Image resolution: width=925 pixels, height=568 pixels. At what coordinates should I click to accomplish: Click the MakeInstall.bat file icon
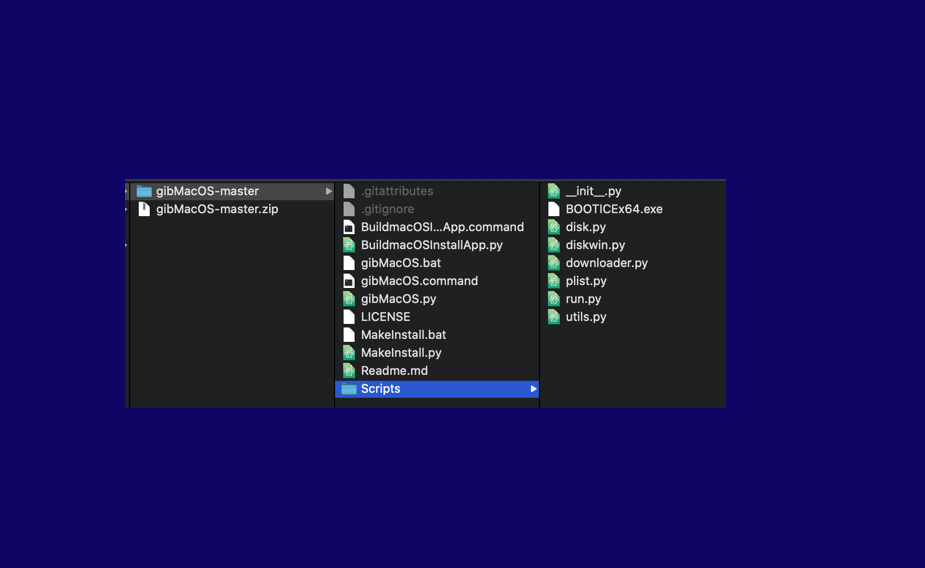coord(349,335)
